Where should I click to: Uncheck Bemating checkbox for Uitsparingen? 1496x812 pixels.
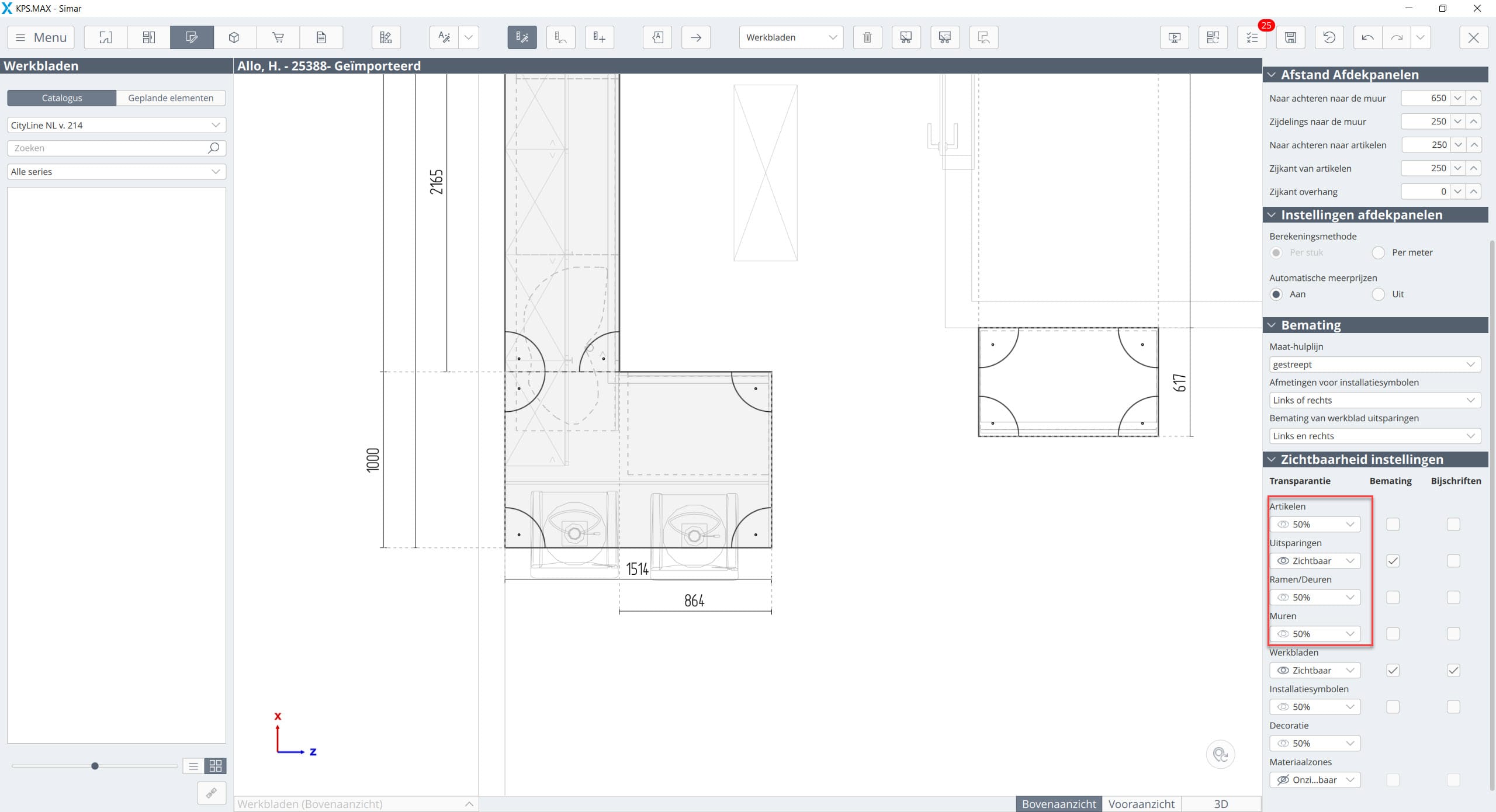[x=1393, y=561]
